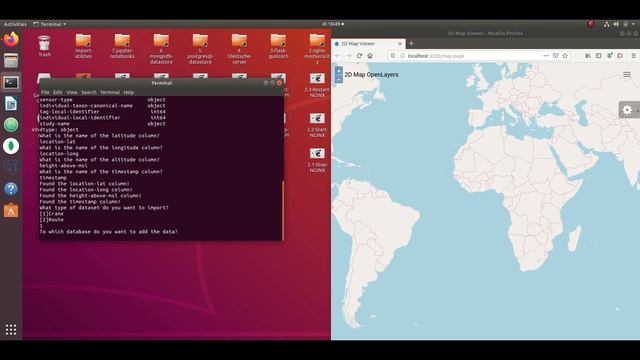Open the clock and calendar in top bar
The height and width of the screenshot is (360, 640).
point(333,24)
